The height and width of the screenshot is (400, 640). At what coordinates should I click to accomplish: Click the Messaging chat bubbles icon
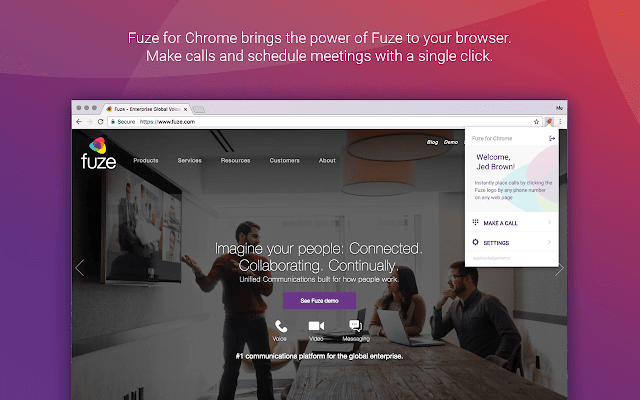(x=356, y=326)
